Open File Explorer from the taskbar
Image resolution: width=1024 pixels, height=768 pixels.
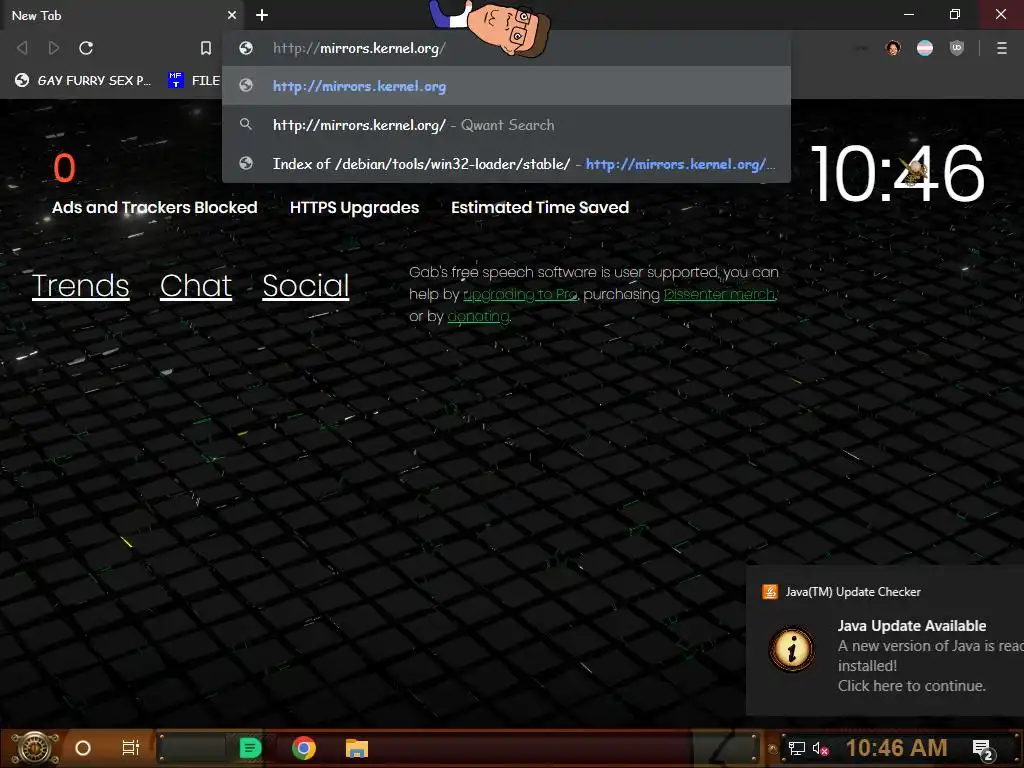(357, 748)
